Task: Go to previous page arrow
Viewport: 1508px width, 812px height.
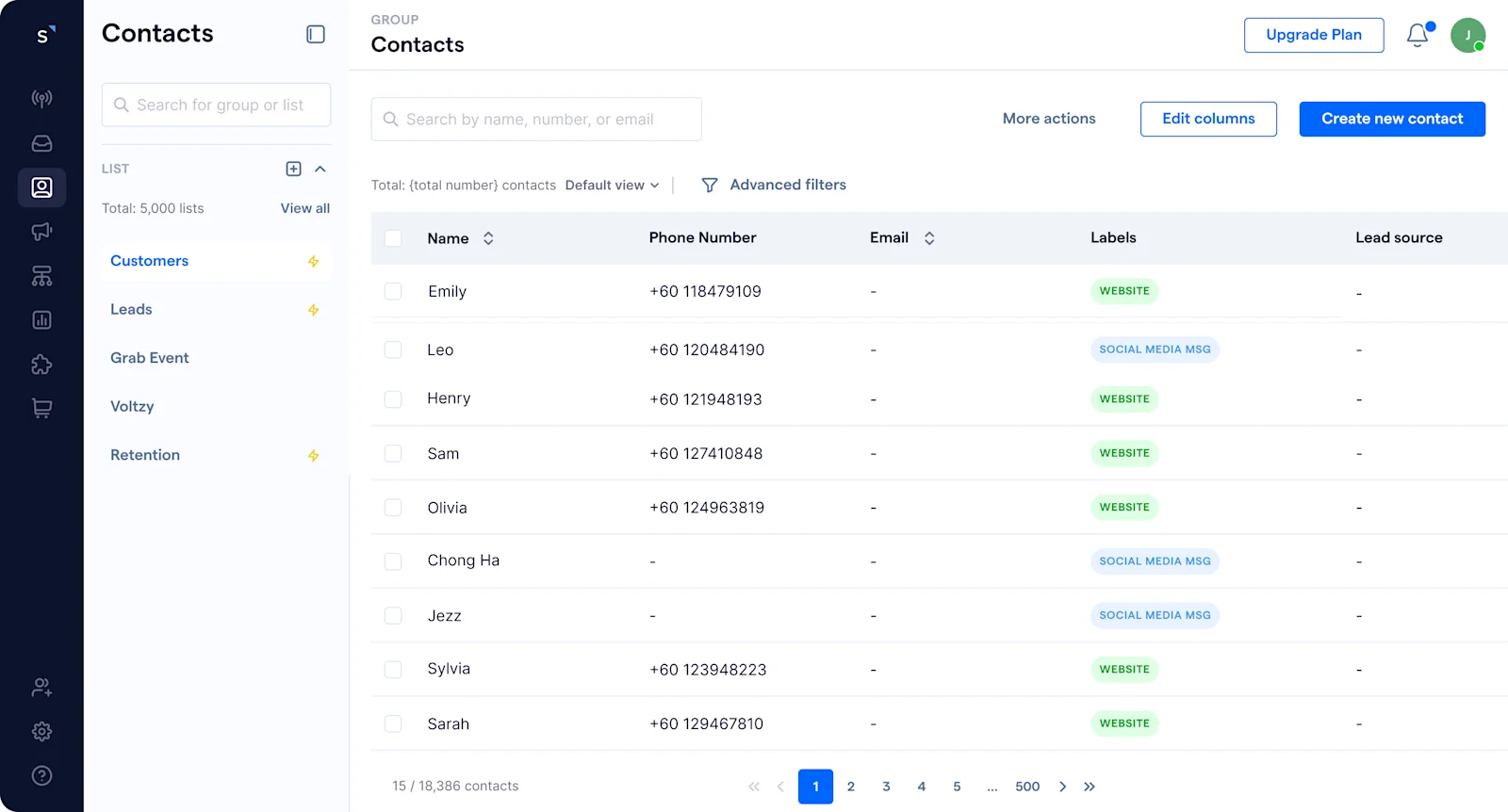Action: pos(780,787)
